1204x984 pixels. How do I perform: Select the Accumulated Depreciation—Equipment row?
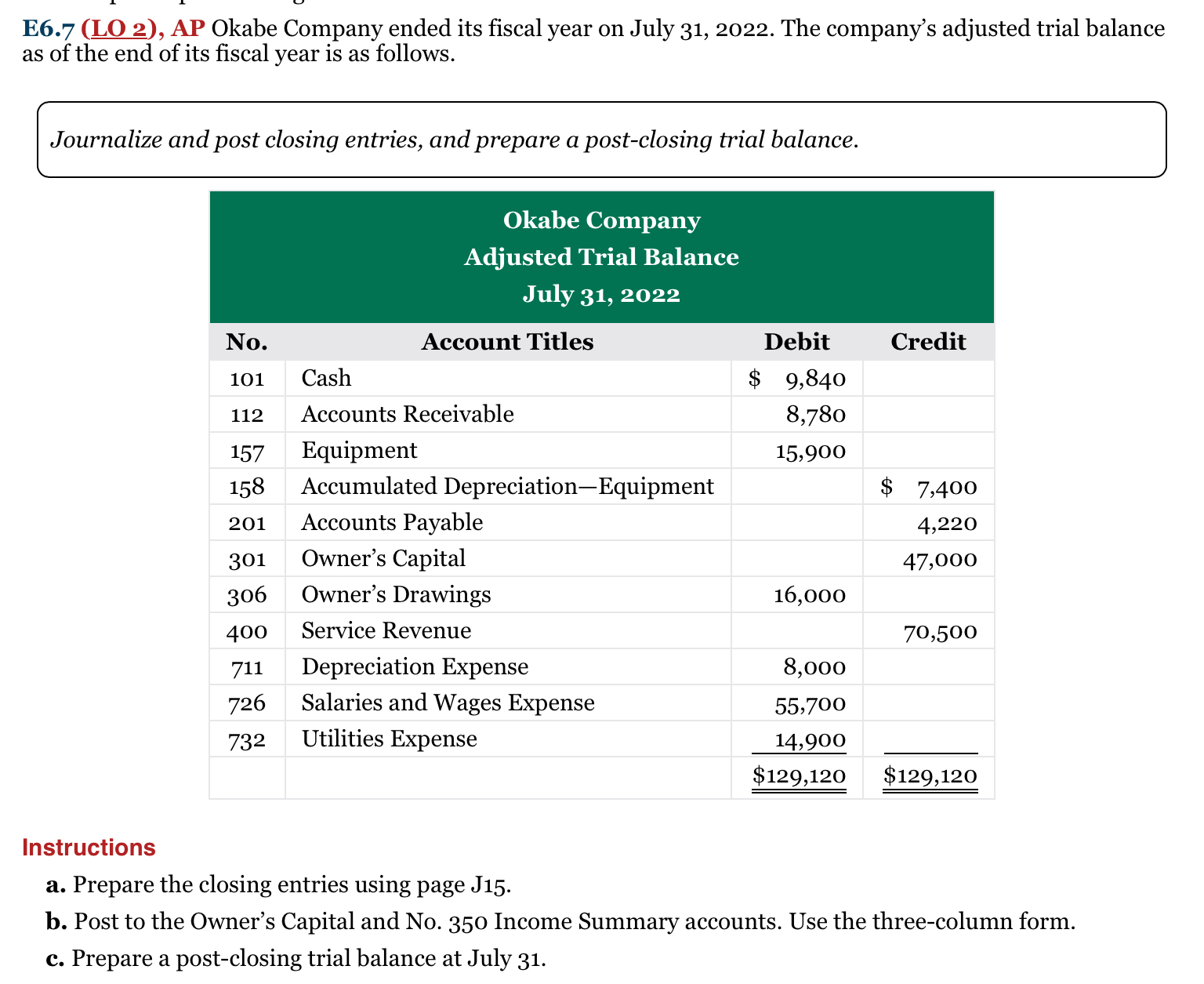507,486
